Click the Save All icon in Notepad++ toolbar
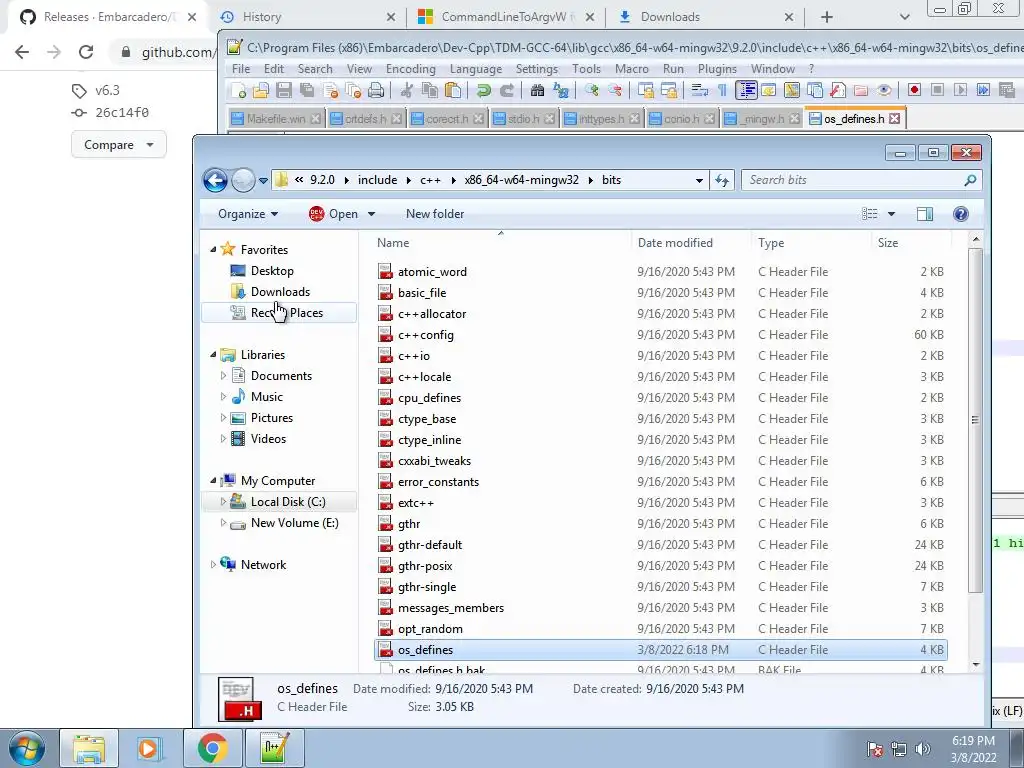This screenshot has width=1024, height=768. (x=307, y=90)
